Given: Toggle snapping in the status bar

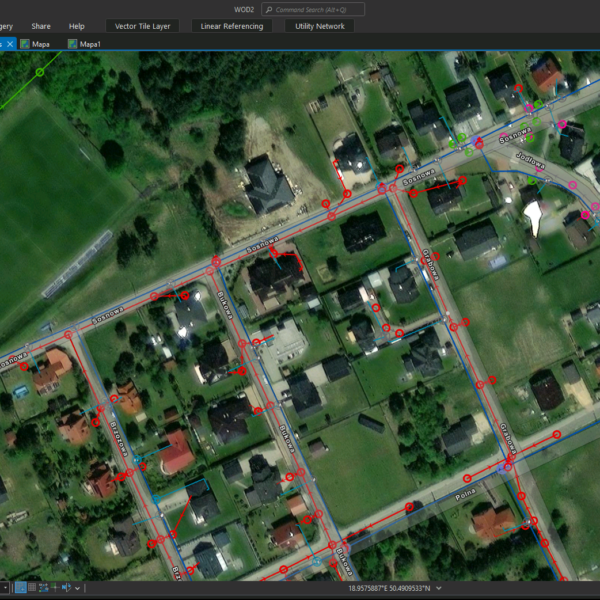Looking at the screenshot, I should (x=20, y=587).
